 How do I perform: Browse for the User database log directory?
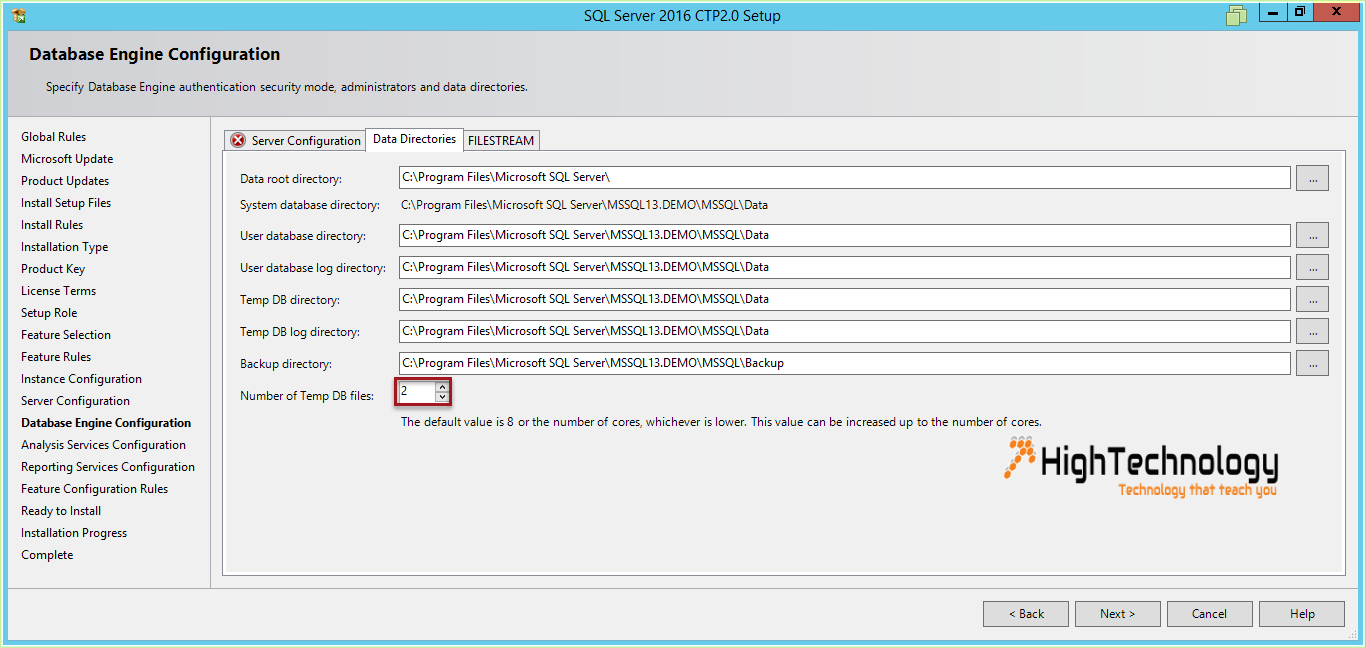point(1312,267)
